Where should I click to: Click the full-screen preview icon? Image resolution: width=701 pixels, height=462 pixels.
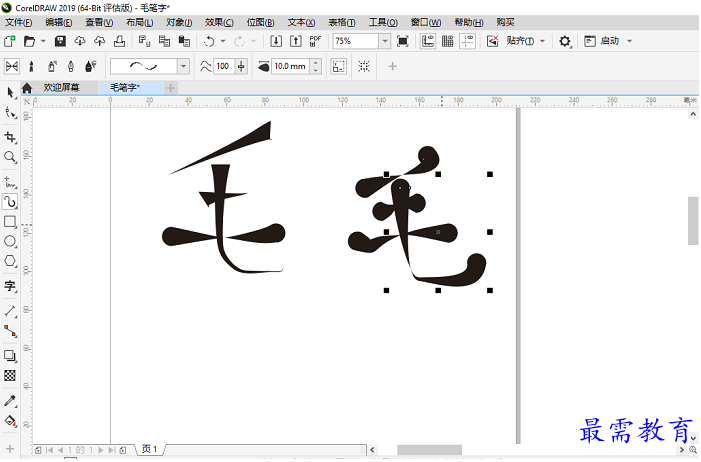pyautogui.click(x=403, y=41)
